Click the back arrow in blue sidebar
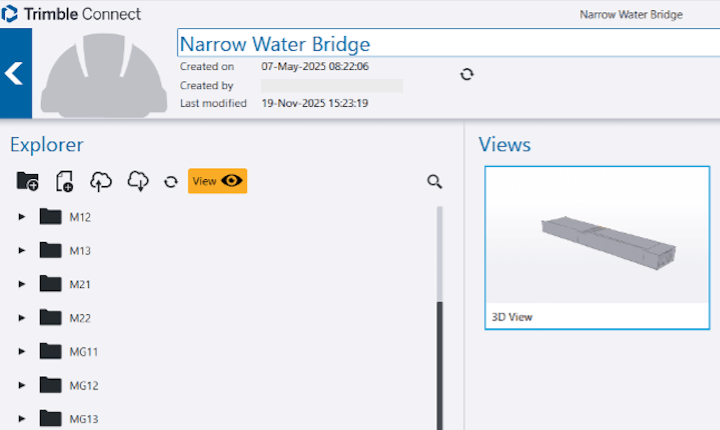This screenshot has width=720, height=430. pos(15,73)
